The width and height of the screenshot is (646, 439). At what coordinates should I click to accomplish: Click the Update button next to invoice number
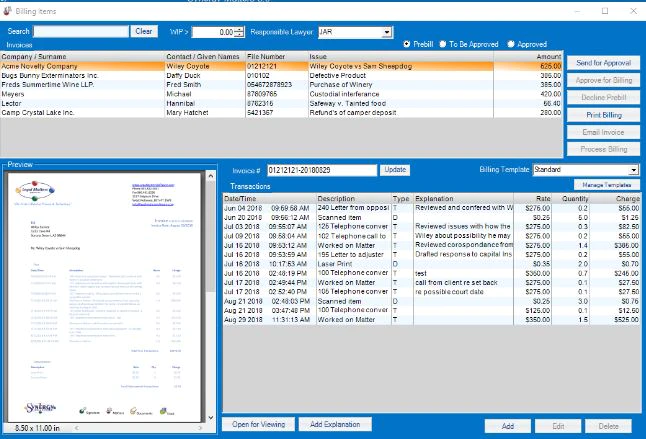395,170
